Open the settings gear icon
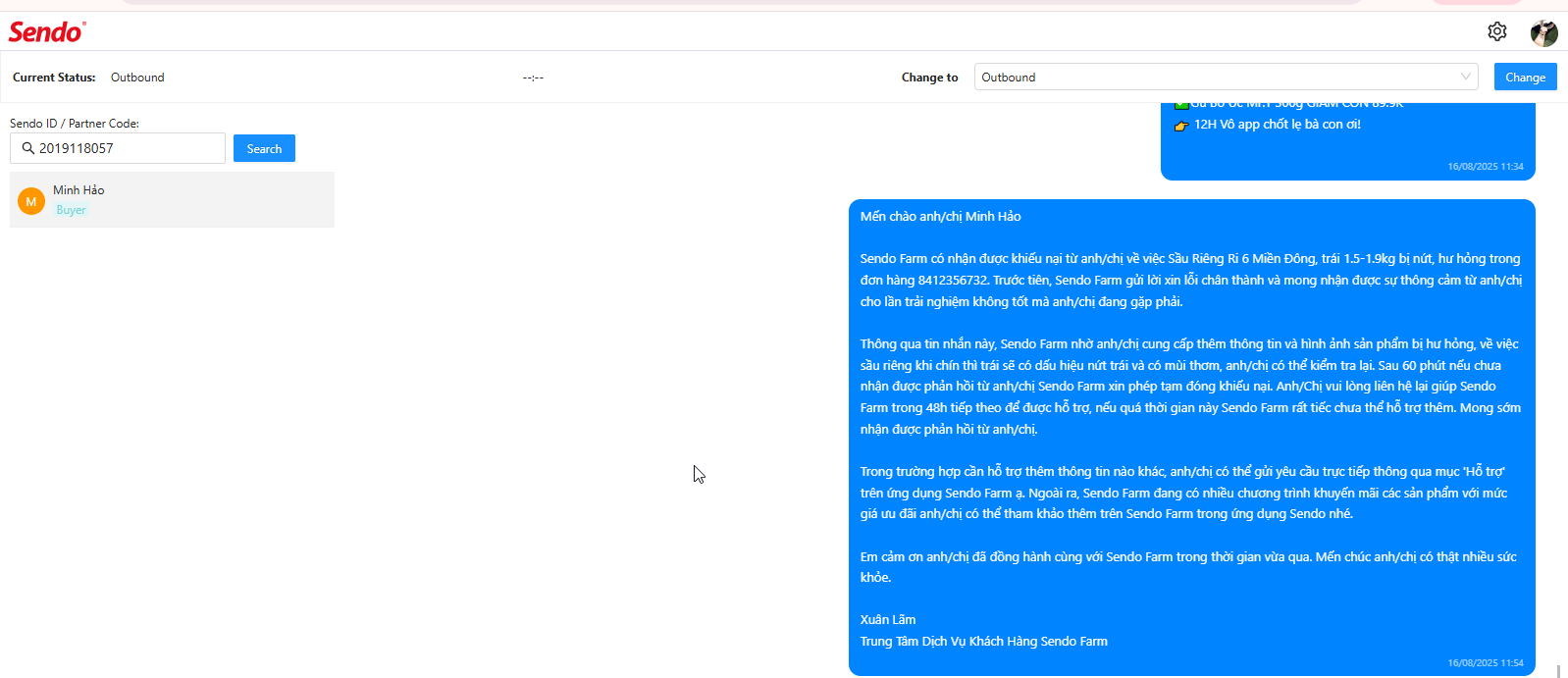The image size is (1568, 678). point(1496,31)
